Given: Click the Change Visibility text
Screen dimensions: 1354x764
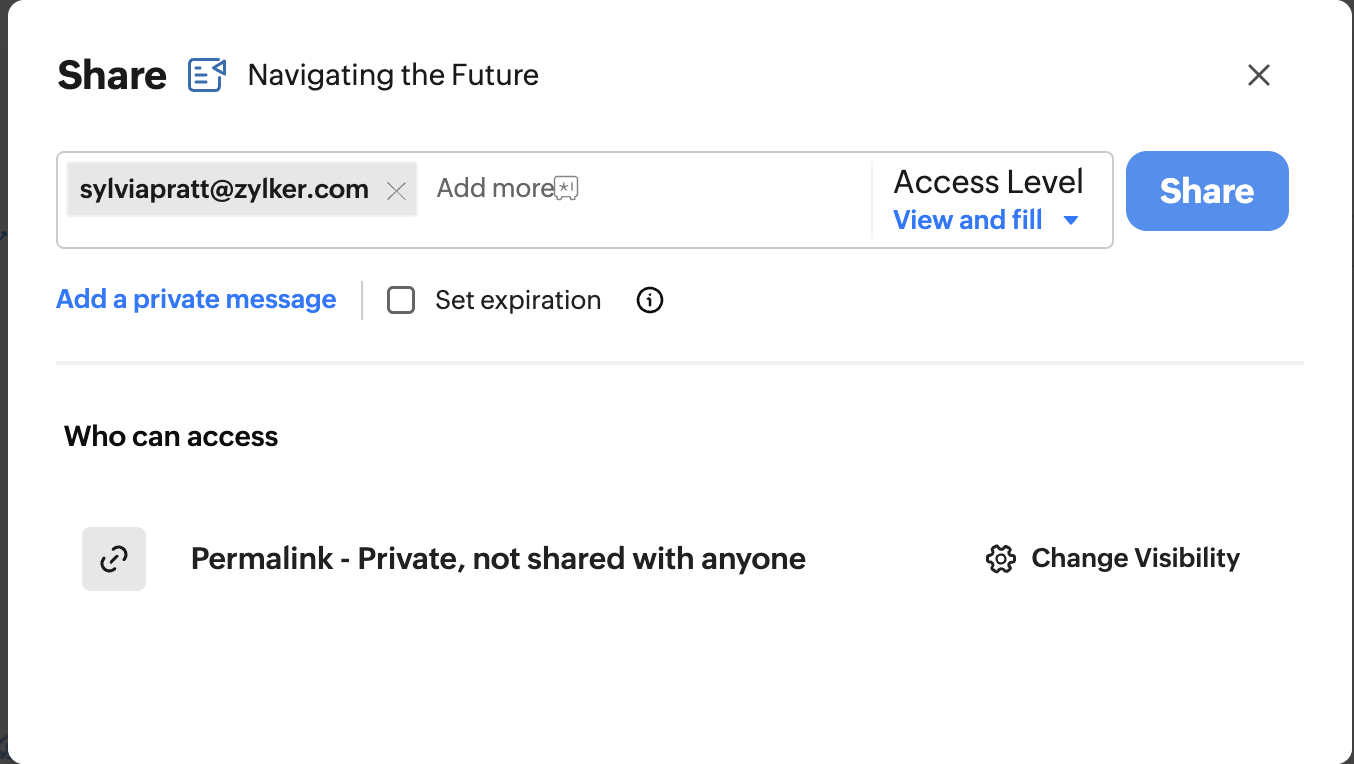Looking at the screenshot, I should coord(1135,558).
